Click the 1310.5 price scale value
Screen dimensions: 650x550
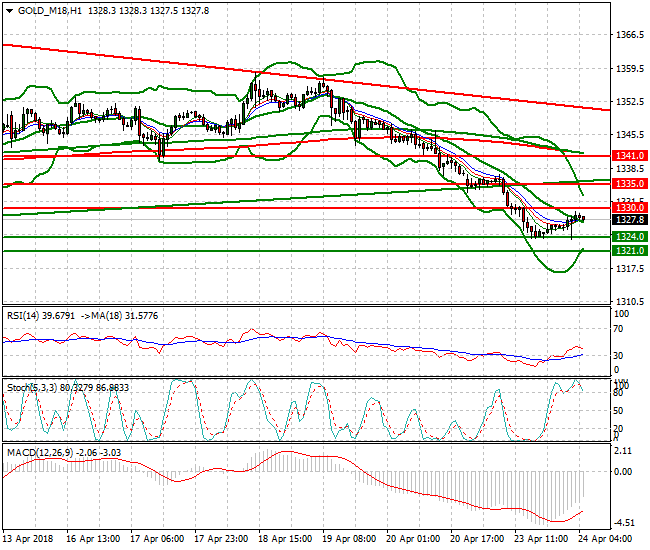(630, 302)
